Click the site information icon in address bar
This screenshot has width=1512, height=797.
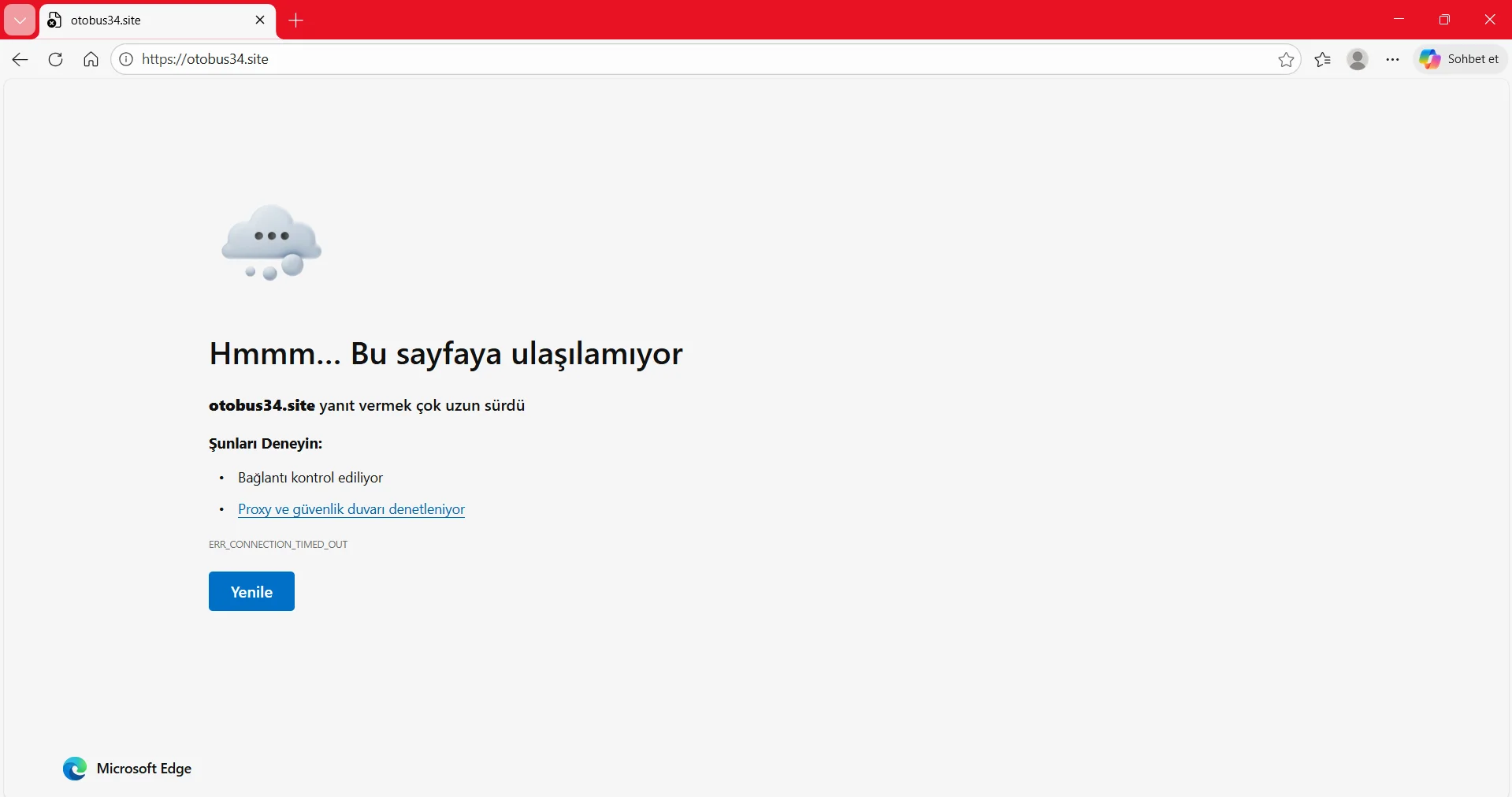pyautogui.click(x=126, y=59)
